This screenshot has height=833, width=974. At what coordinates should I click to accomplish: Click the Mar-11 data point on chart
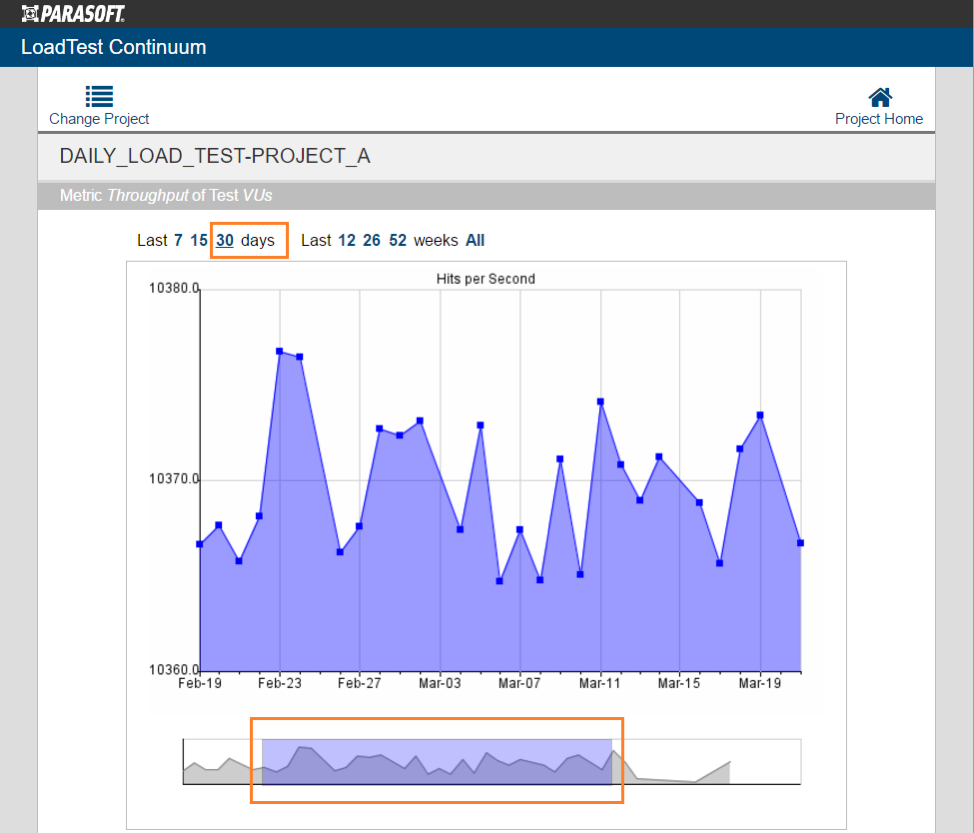tap(601, 402)
